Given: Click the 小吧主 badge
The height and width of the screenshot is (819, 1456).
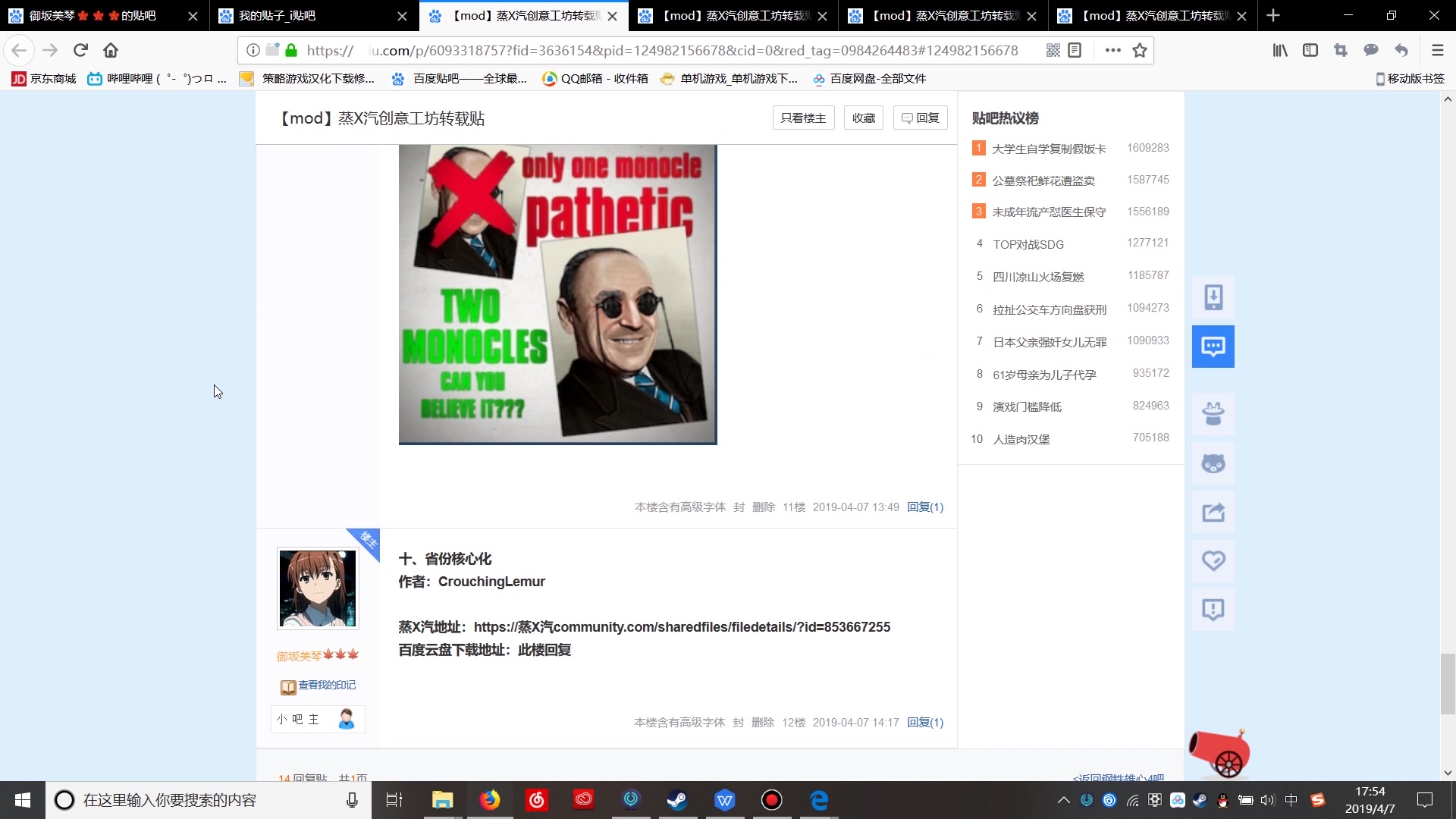Looking at the screenshot, I should pos(318,719).
